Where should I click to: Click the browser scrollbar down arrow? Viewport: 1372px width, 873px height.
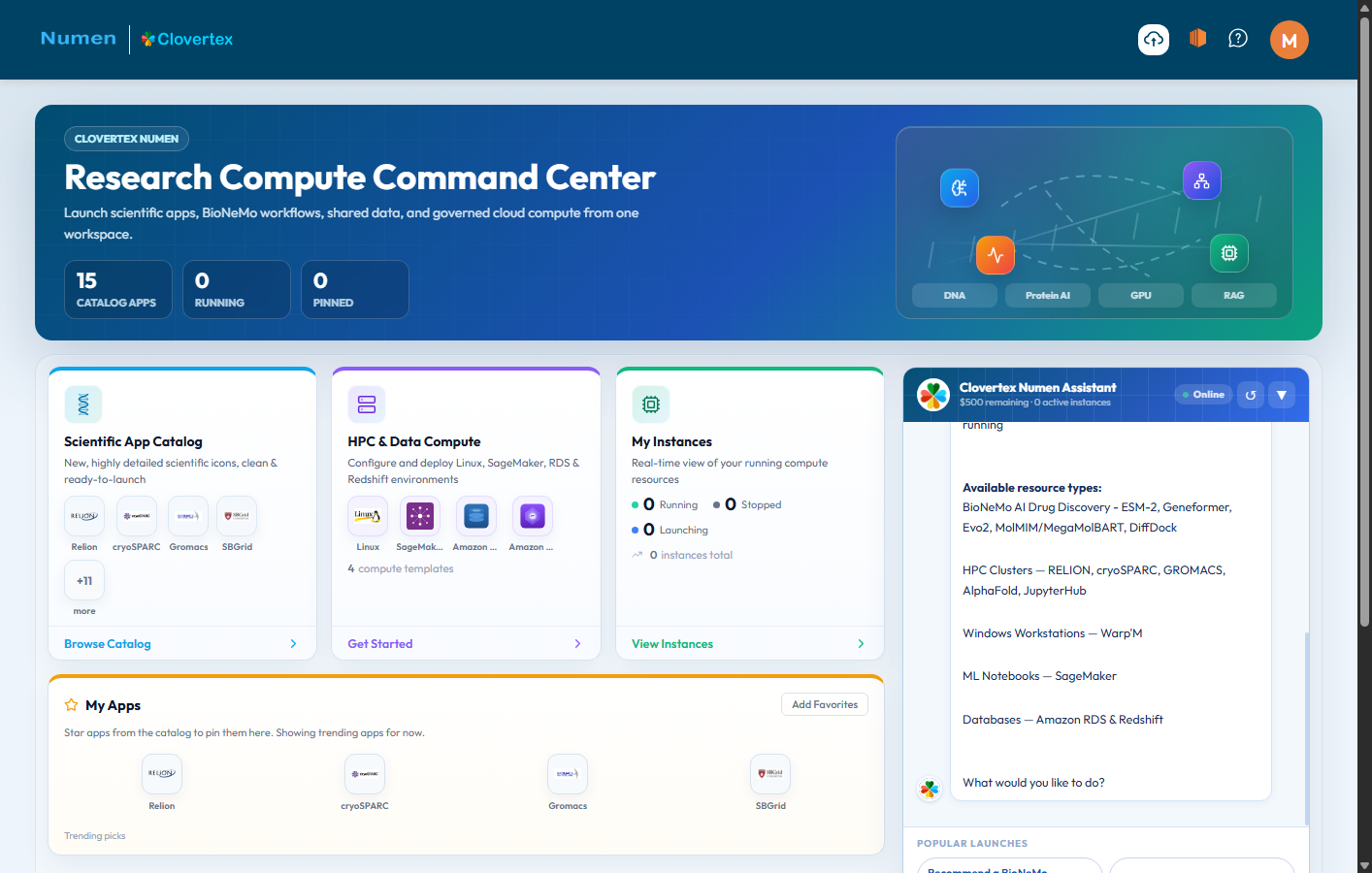coord(1364,865)
